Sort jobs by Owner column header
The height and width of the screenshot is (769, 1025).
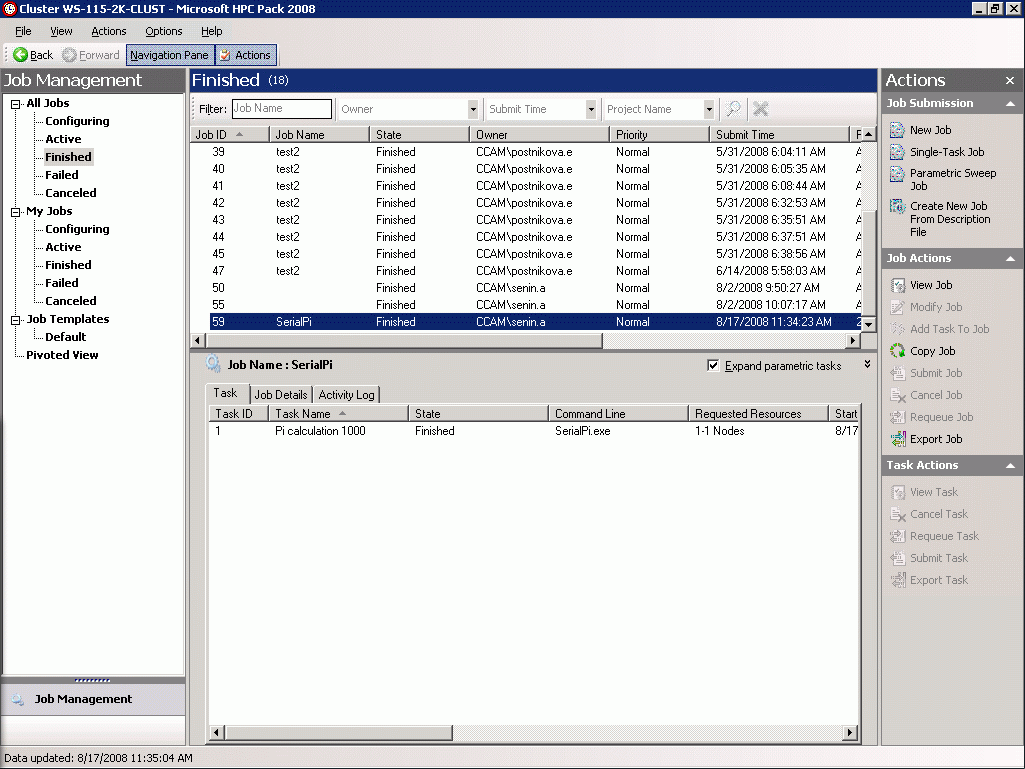(x=539, y=135)
